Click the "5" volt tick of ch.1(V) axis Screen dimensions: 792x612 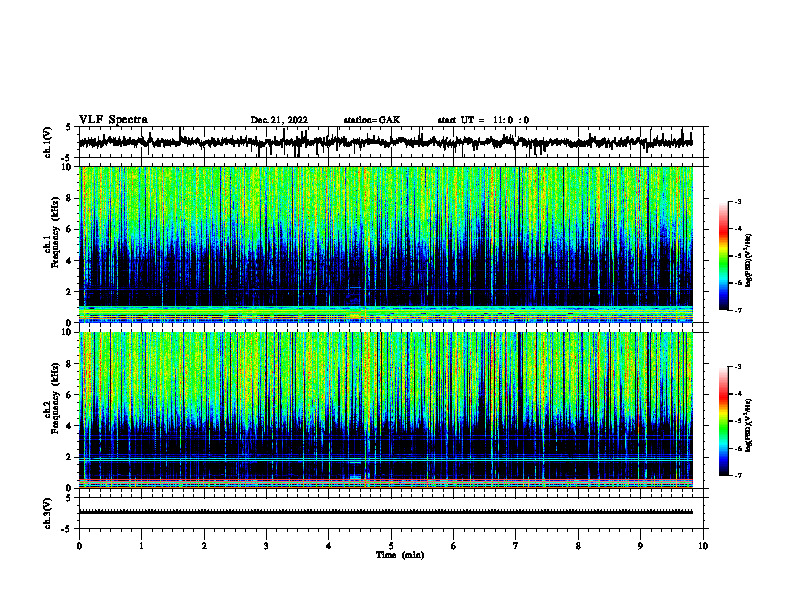pos(69,127)
